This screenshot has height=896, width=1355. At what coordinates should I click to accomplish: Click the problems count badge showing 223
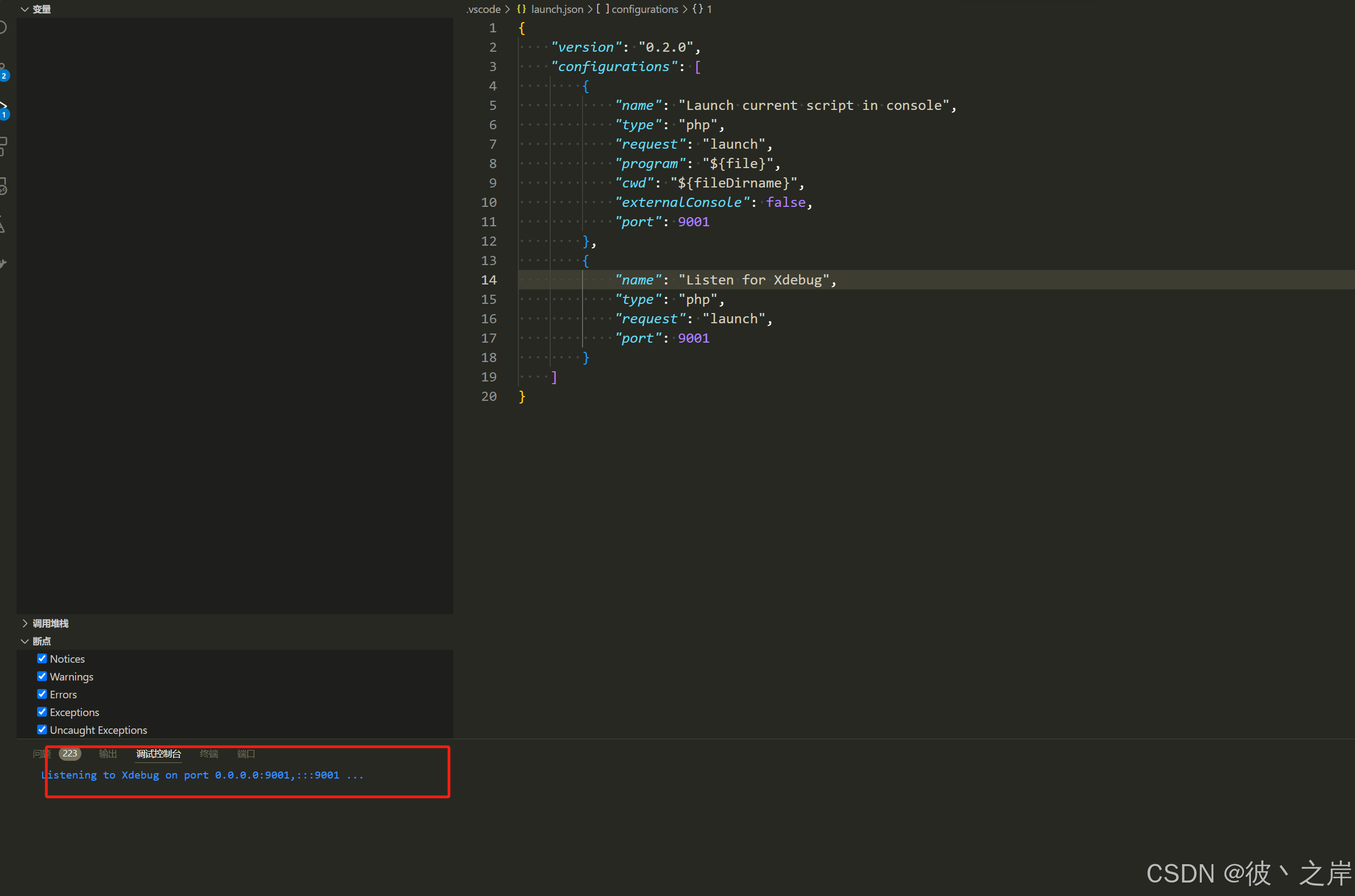(70, 753)
